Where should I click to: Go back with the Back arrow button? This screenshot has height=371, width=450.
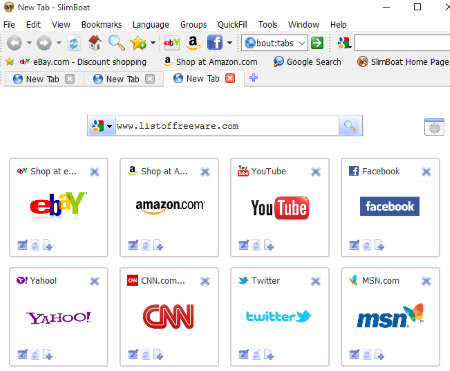(14, 43)
